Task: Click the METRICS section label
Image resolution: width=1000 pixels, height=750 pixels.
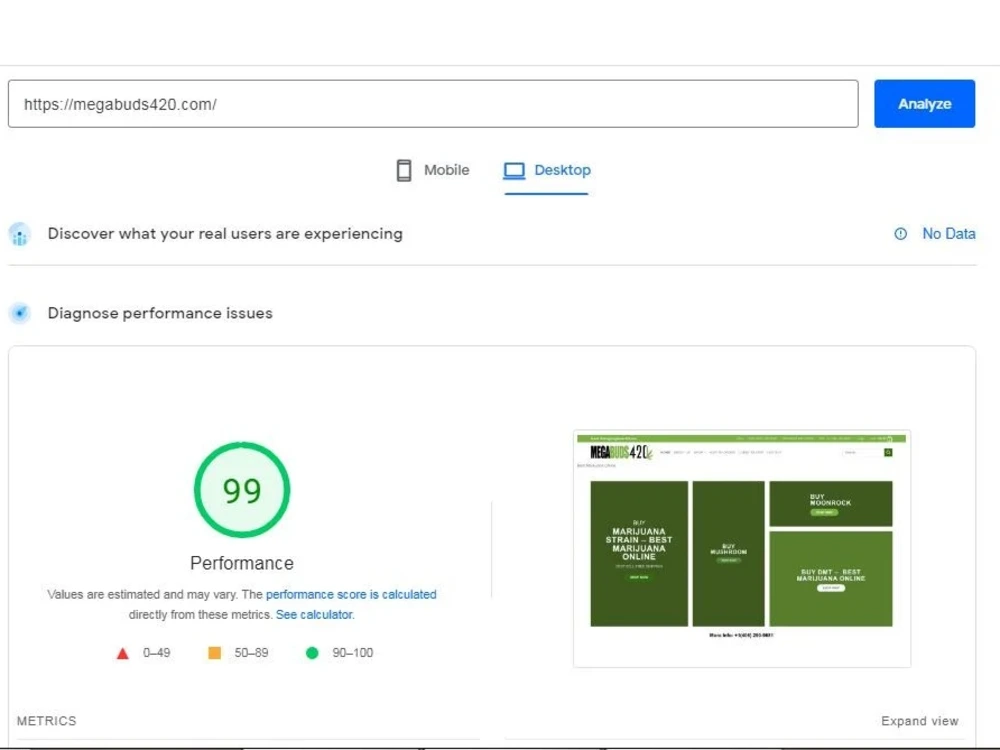Action: pyautogui.click(x=47, y=721)
